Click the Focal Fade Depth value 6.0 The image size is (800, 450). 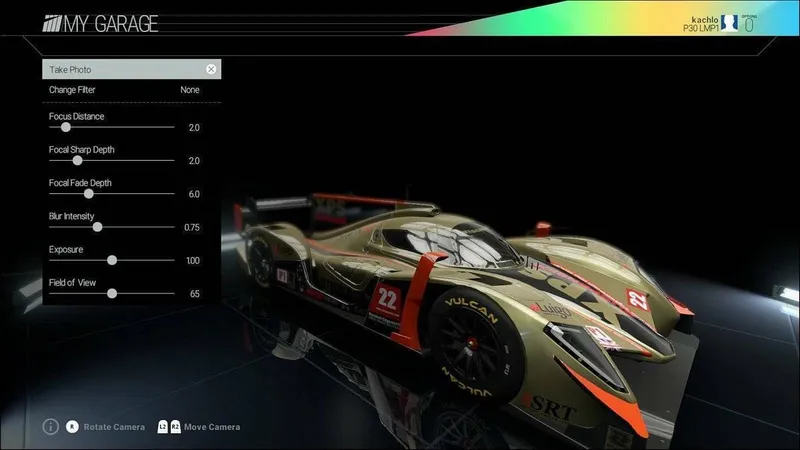point(194,194)
